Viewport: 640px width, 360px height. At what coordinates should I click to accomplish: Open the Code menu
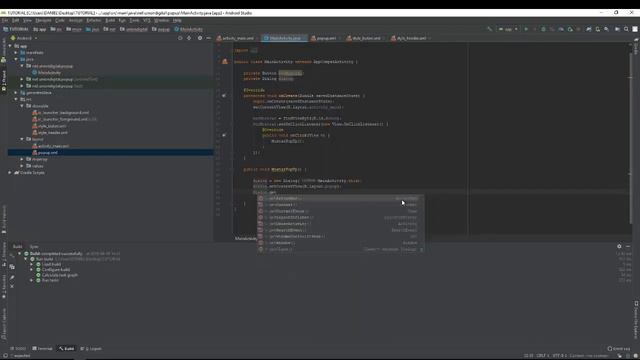pyautogui.click(x=60, y=20)
